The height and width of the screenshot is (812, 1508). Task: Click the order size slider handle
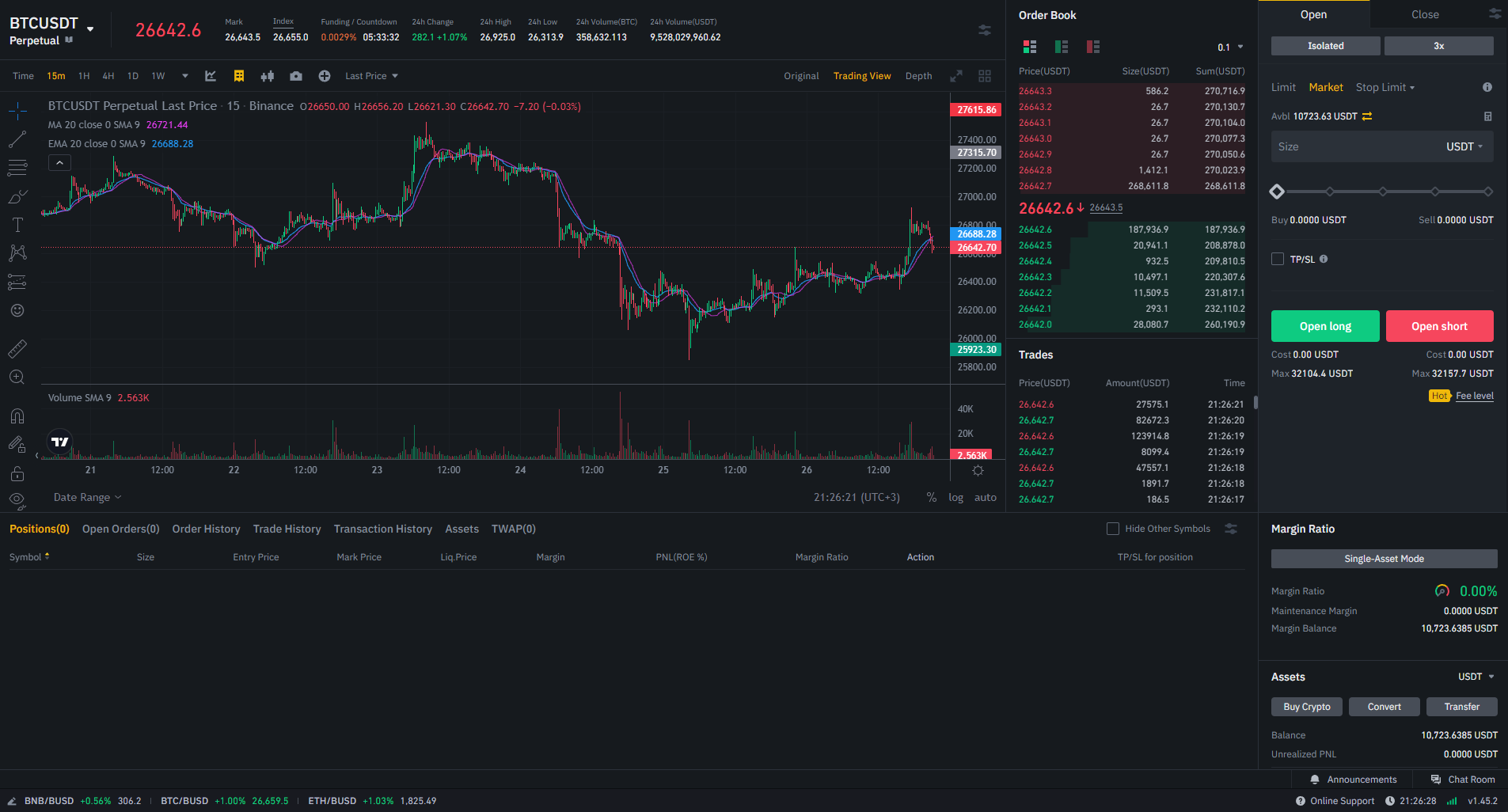click(1277, 192)
